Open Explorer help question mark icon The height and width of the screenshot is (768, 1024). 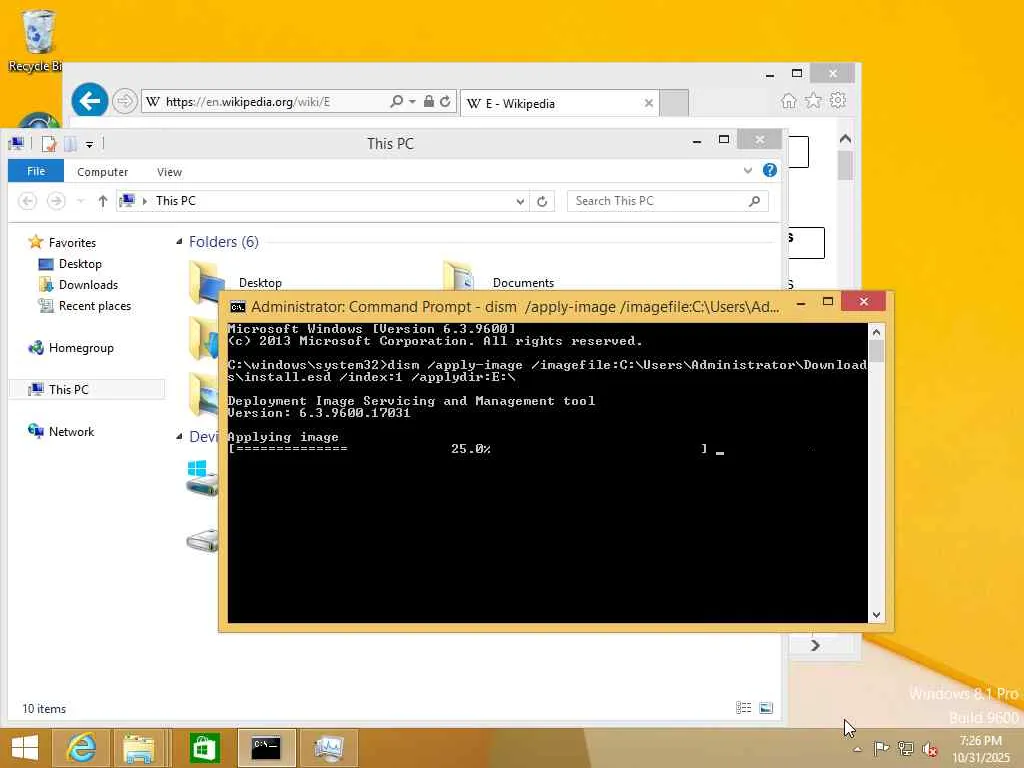770,170
